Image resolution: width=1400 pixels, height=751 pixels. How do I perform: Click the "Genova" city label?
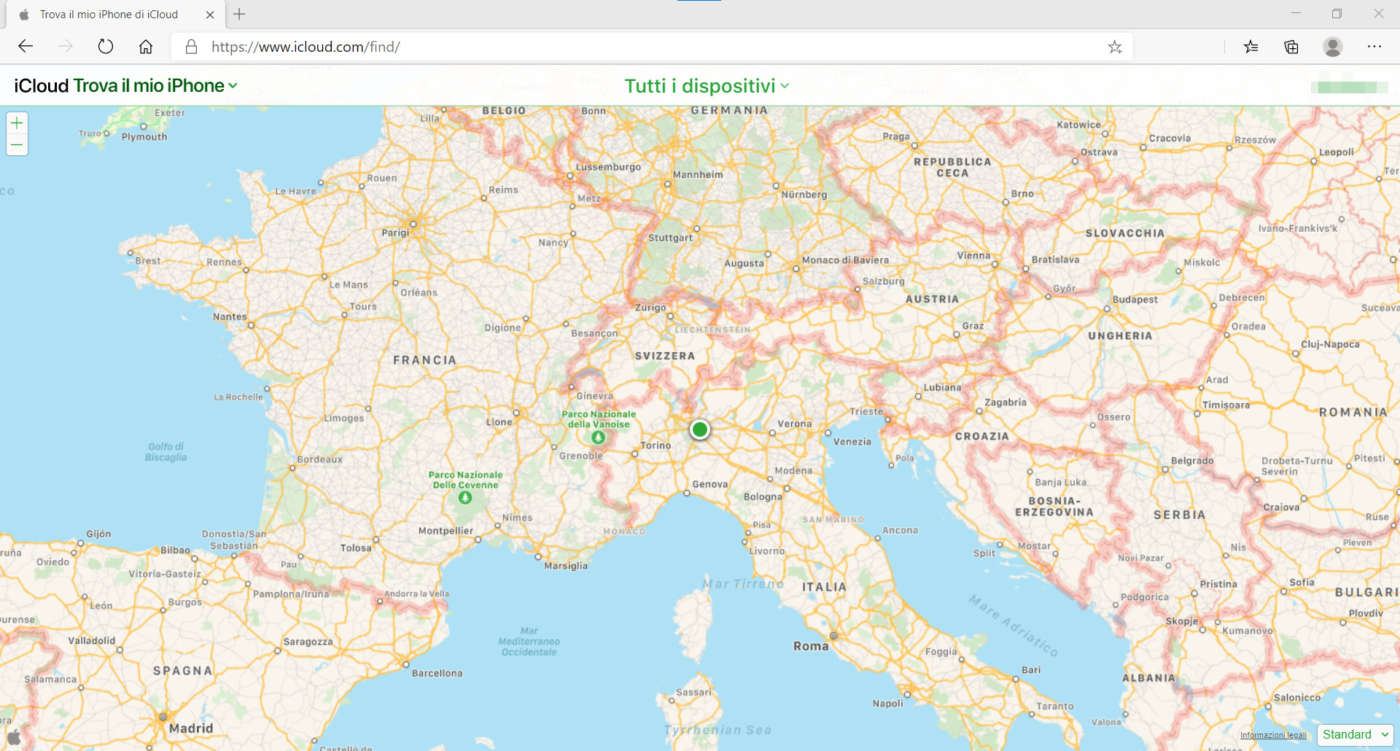pos(710,484)
